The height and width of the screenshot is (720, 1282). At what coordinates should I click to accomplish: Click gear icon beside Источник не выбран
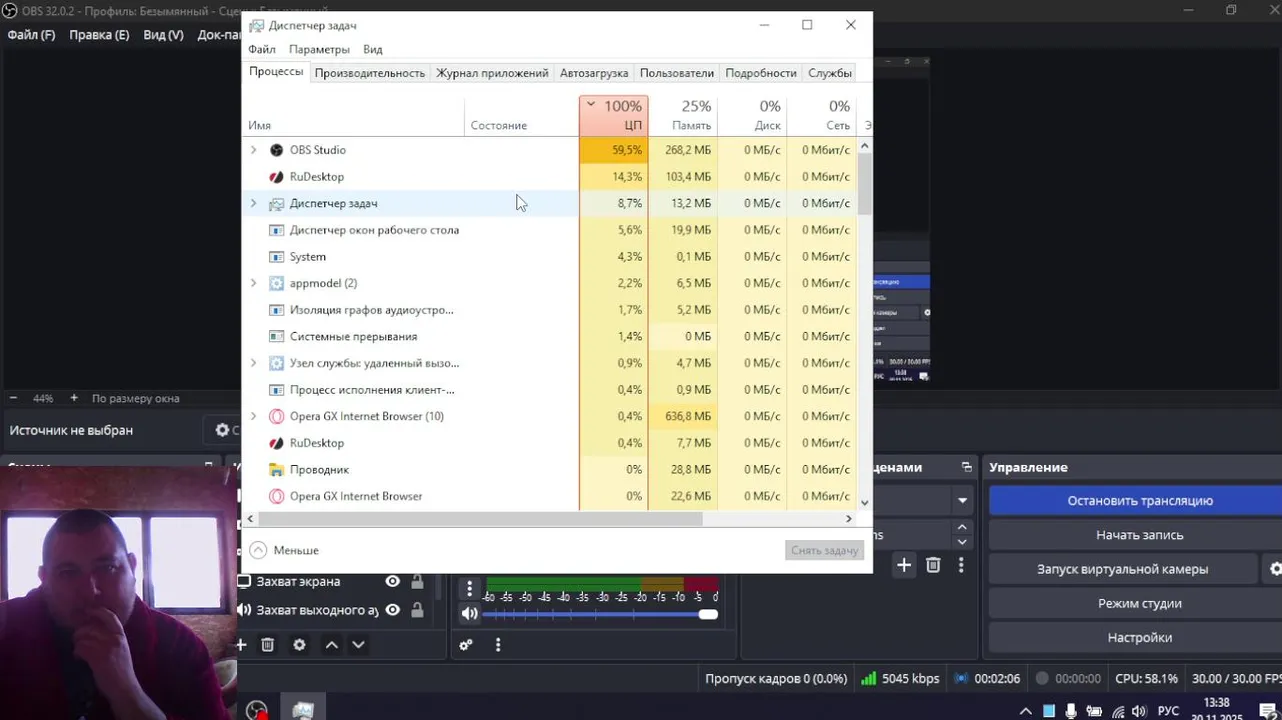222,430
